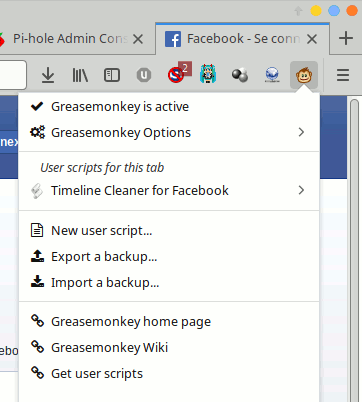Click the Greasemonkey monkey toolbar icon

coord(304,75)
